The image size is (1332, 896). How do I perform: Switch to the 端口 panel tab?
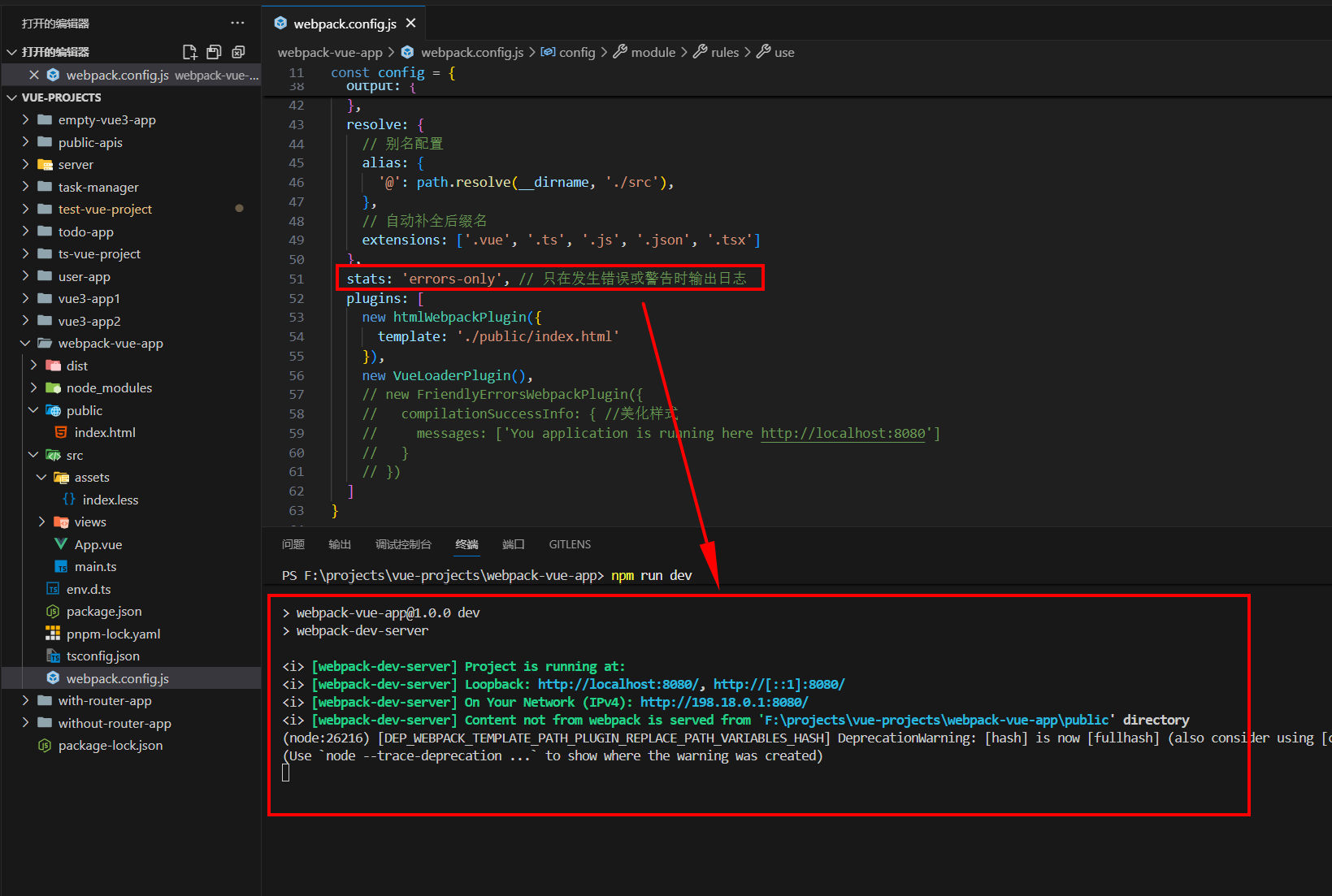514,544
